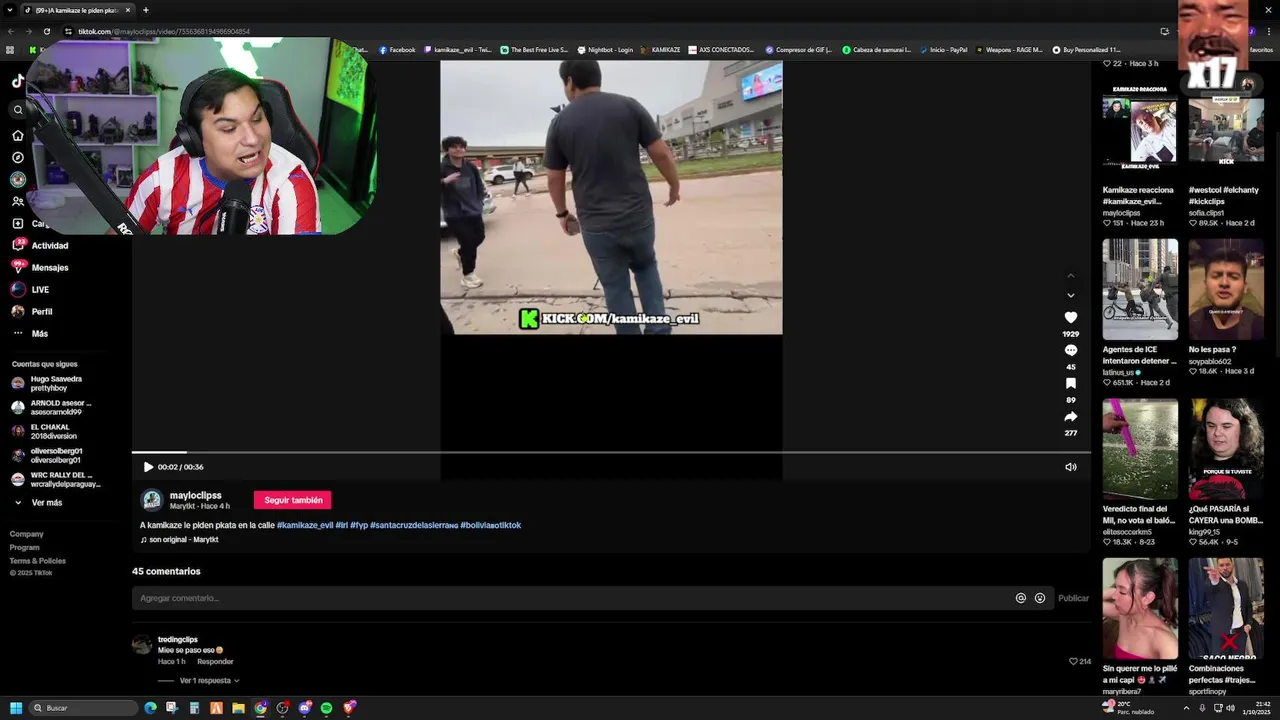Play the video with the play button
The height and width of the screenshot is (720, 1280).
[x=148, y=467]
